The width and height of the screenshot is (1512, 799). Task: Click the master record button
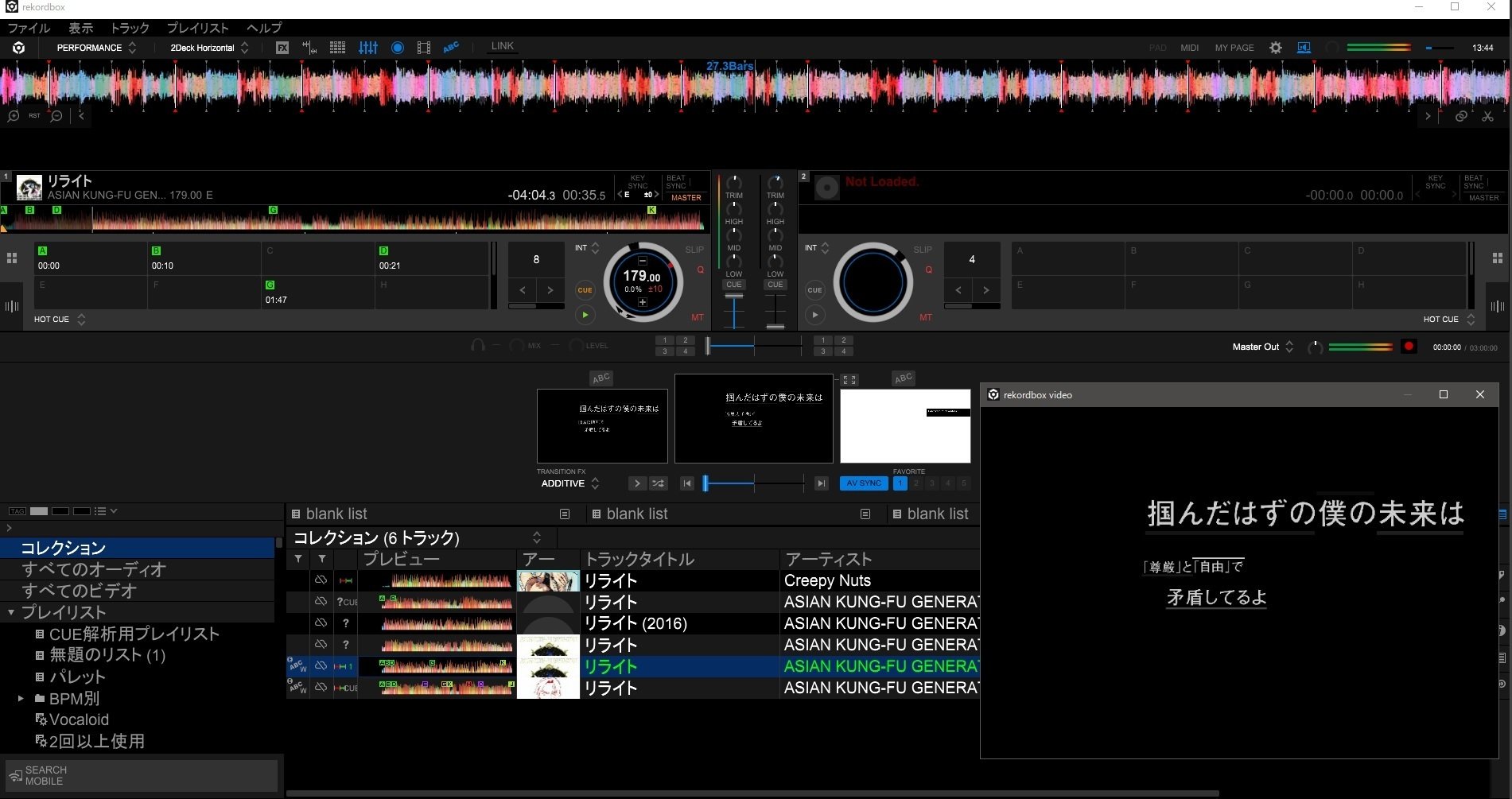[1409, 347]
